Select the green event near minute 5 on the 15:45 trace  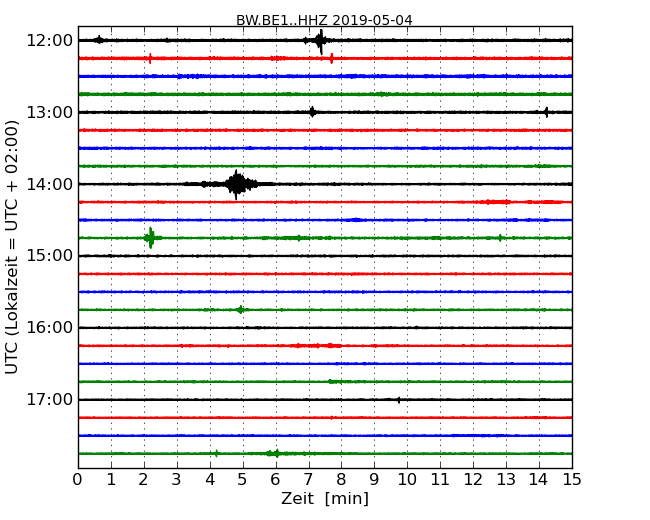240,310
